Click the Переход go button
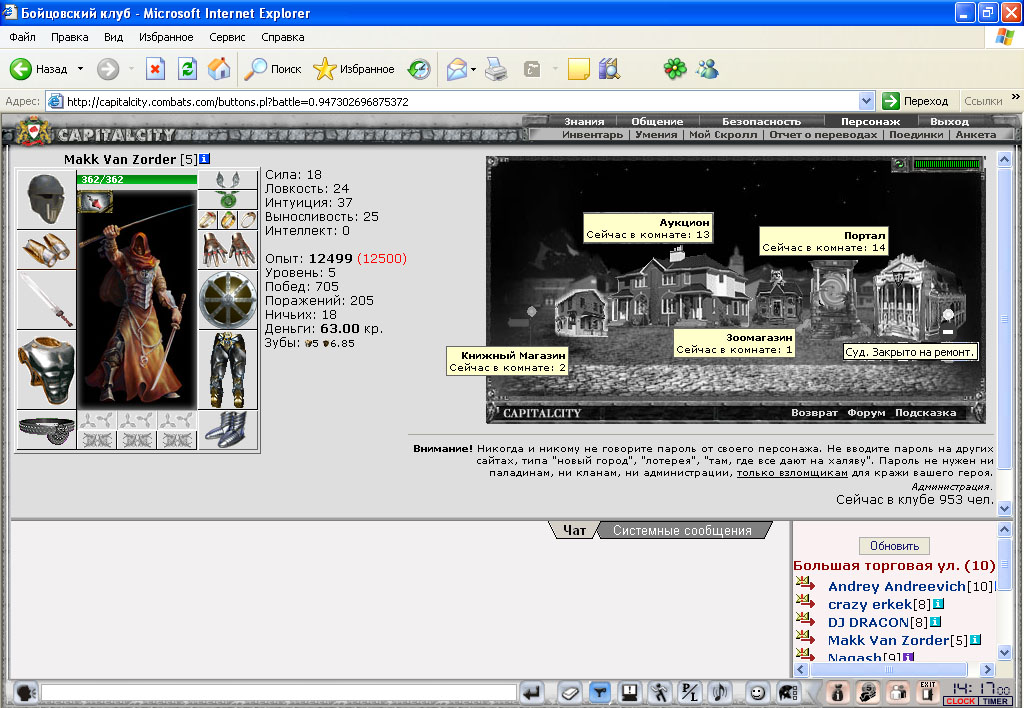 coord(916,101)
